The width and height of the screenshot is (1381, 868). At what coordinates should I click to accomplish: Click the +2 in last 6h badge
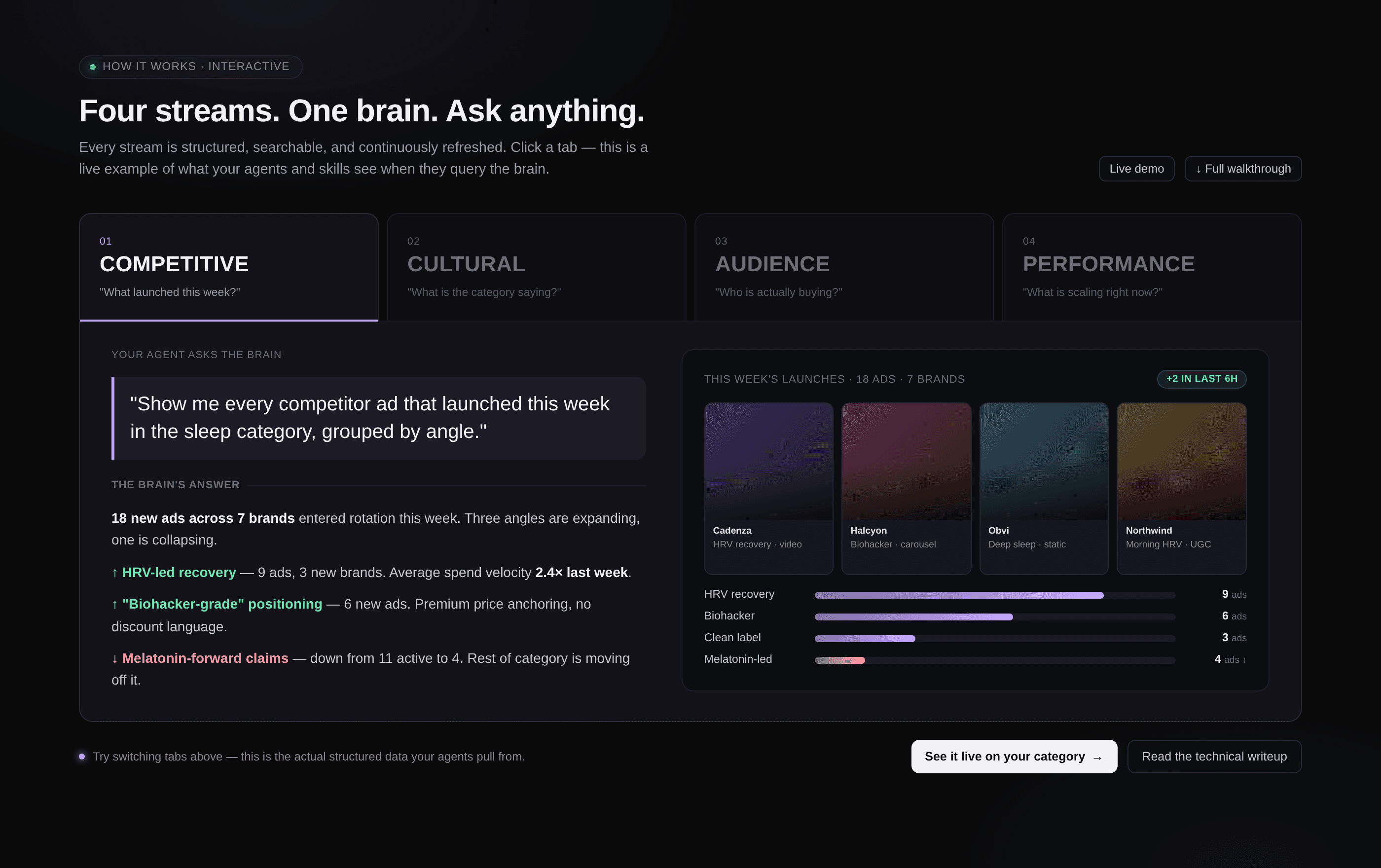click(x=1201, y=378)
